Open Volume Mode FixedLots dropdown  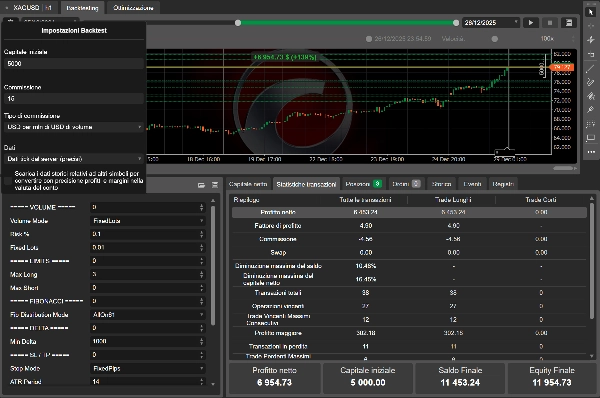click(148, 221)
